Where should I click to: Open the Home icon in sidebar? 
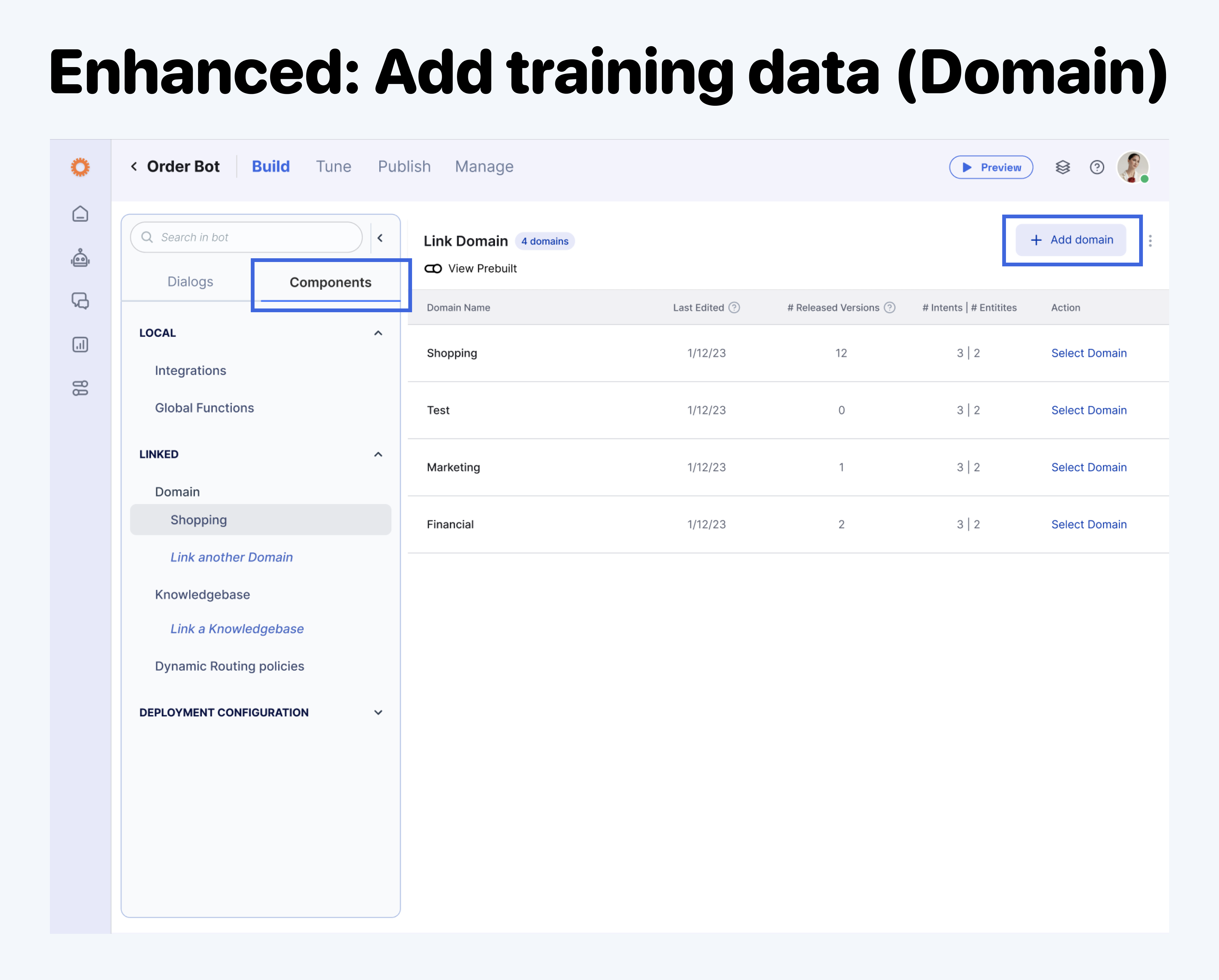80,214
